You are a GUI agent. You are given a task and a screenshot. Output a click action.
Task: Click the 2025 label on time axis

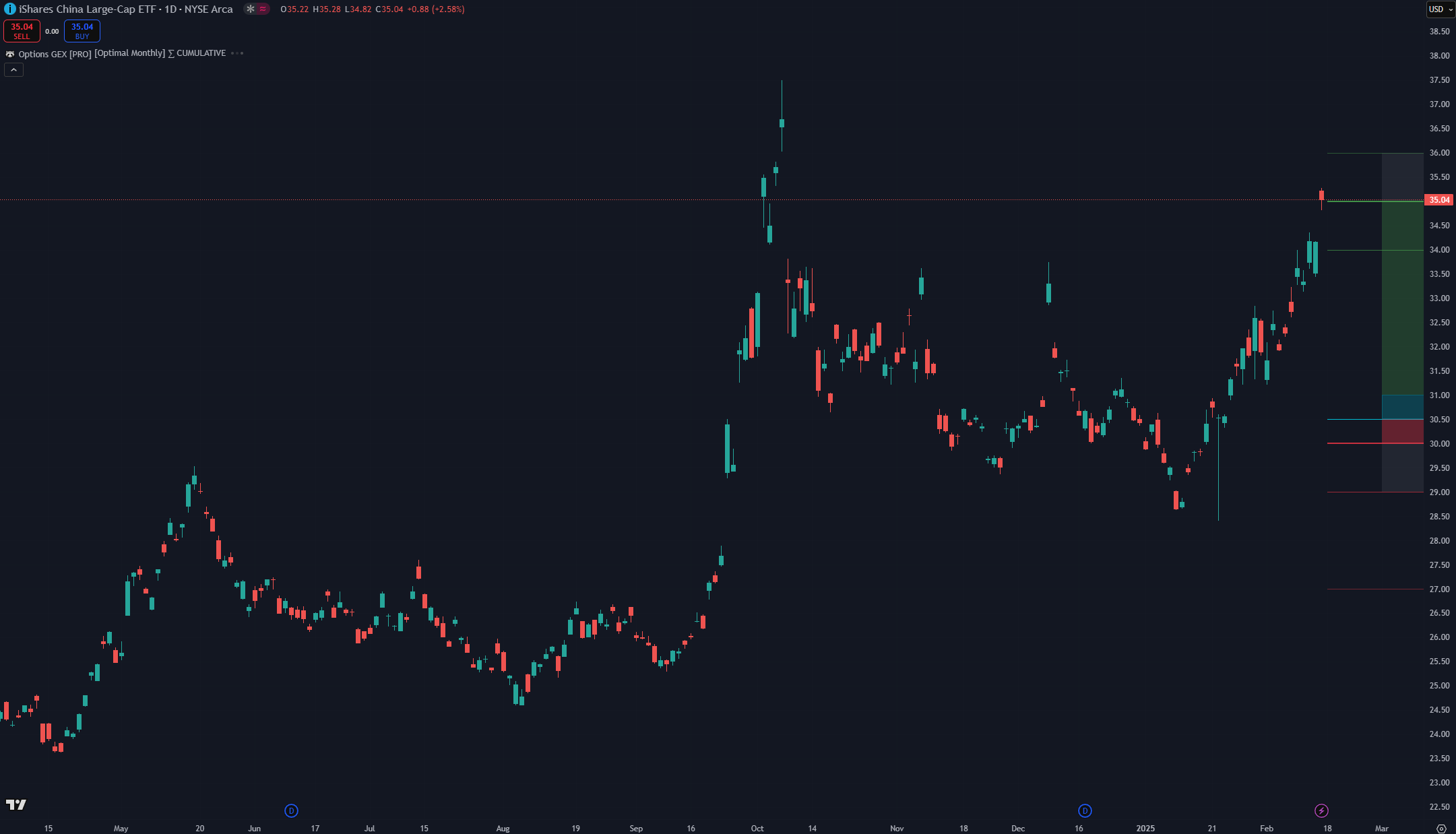click(x=1145, y=828)
